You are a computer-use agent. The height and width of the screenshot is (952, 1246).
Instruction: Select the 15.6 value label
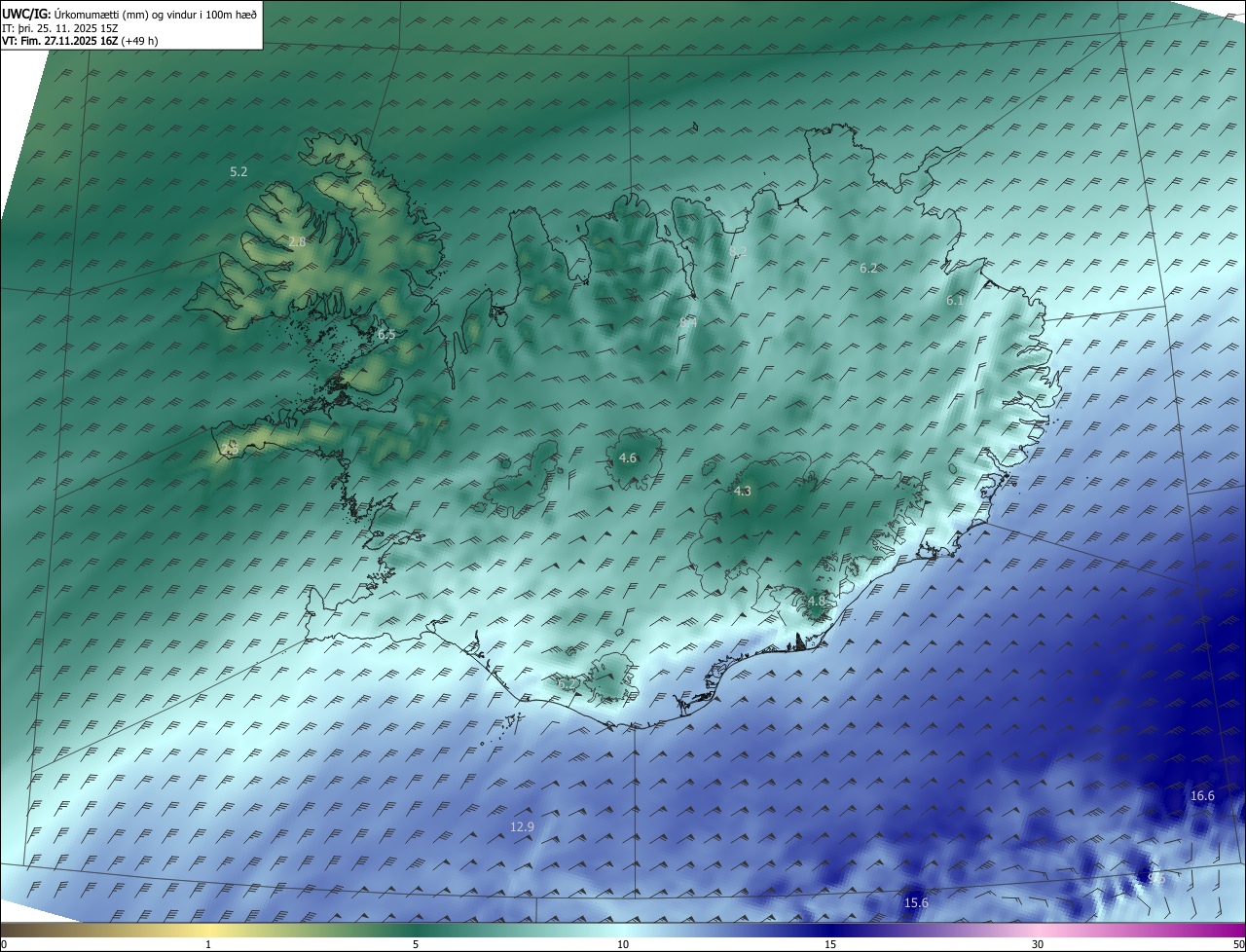click(916, 903)
